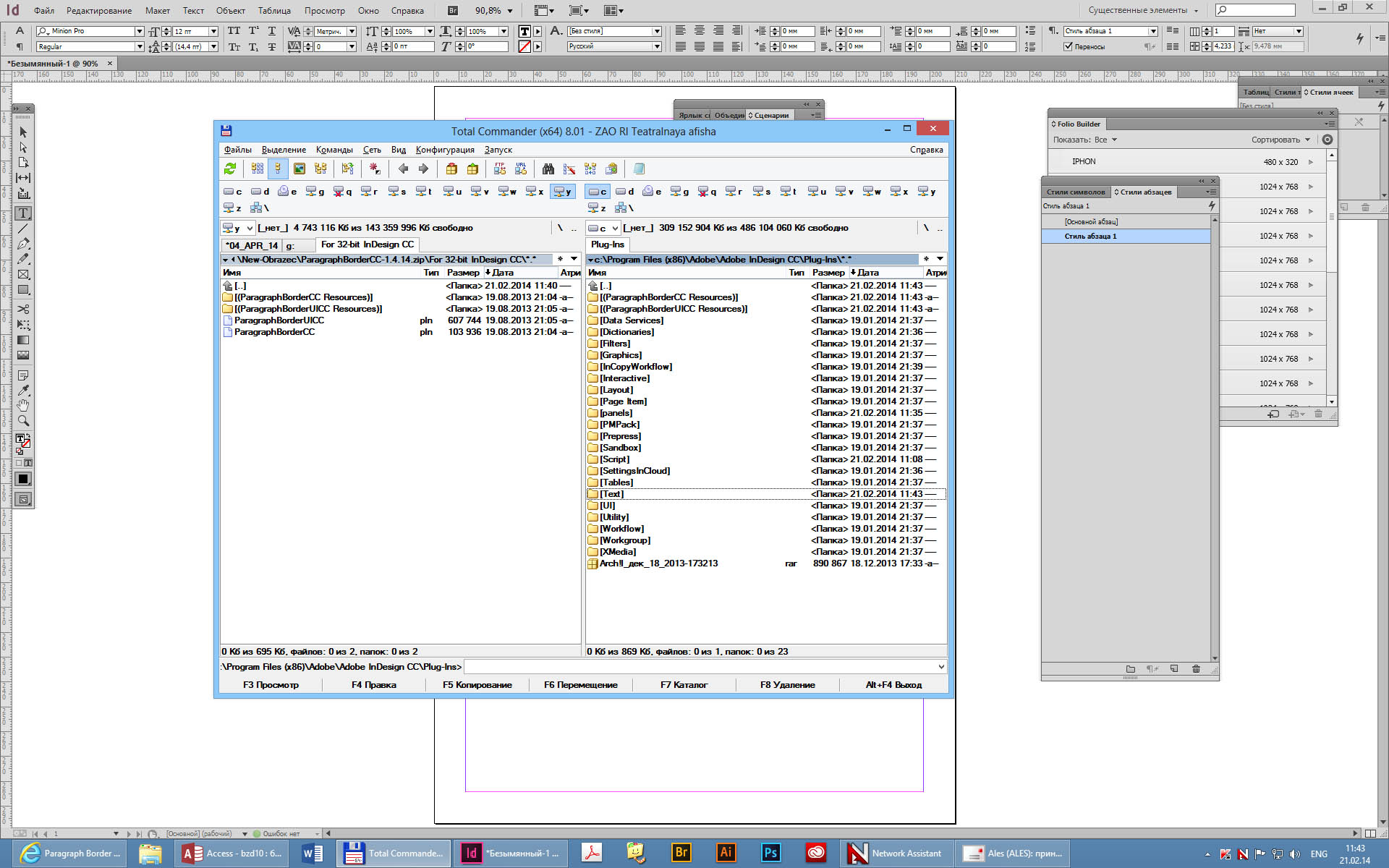The height and width of the screenshot is (868, 1389).
Task: Open the Regular font style dropdown
Action: click(139, 46)
